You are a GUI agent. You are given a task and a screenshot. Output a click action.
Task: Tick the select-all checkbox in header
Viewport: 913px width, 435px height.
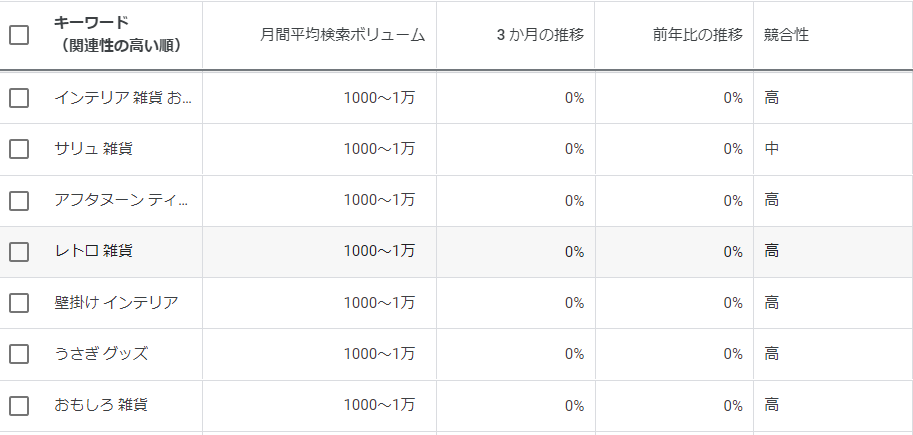[19, 35]
